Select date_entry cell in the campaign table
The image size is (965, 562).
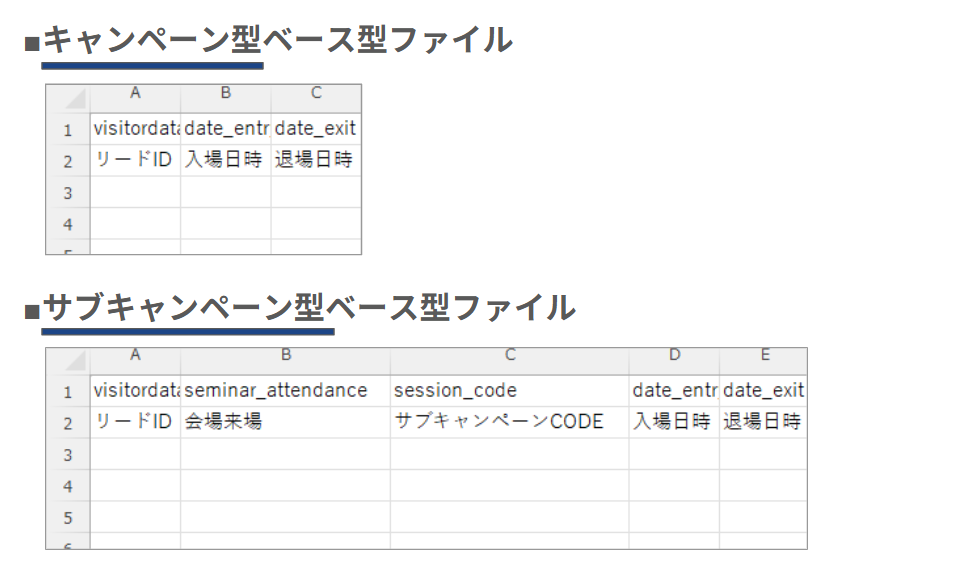[226, 128]
